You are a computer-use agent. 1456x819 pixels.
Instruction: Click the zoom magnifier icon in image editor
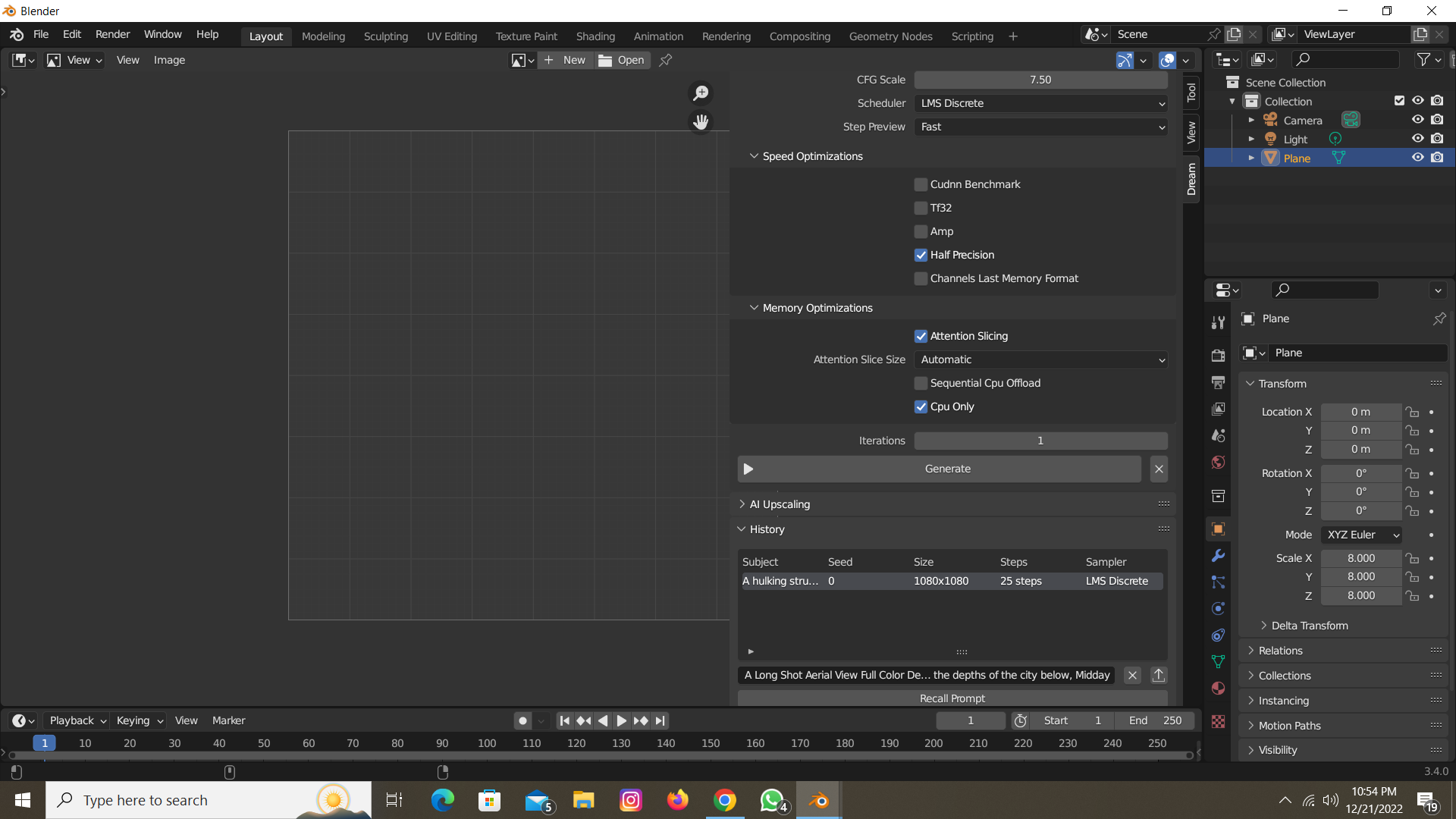pyautogui.click(x=701, y=93)
